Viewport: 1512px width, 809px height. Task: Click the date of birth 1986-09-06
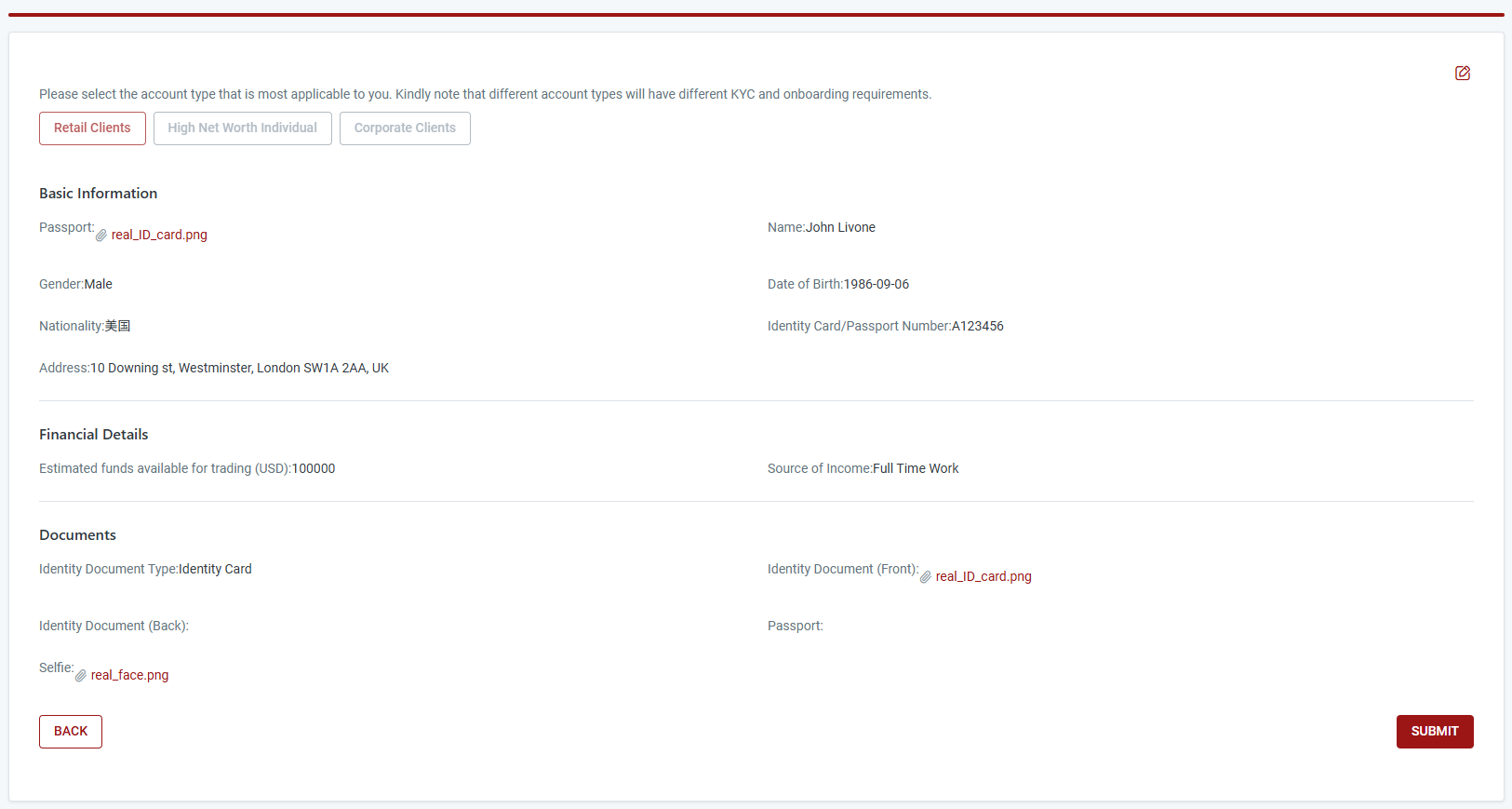coord(876,285)
